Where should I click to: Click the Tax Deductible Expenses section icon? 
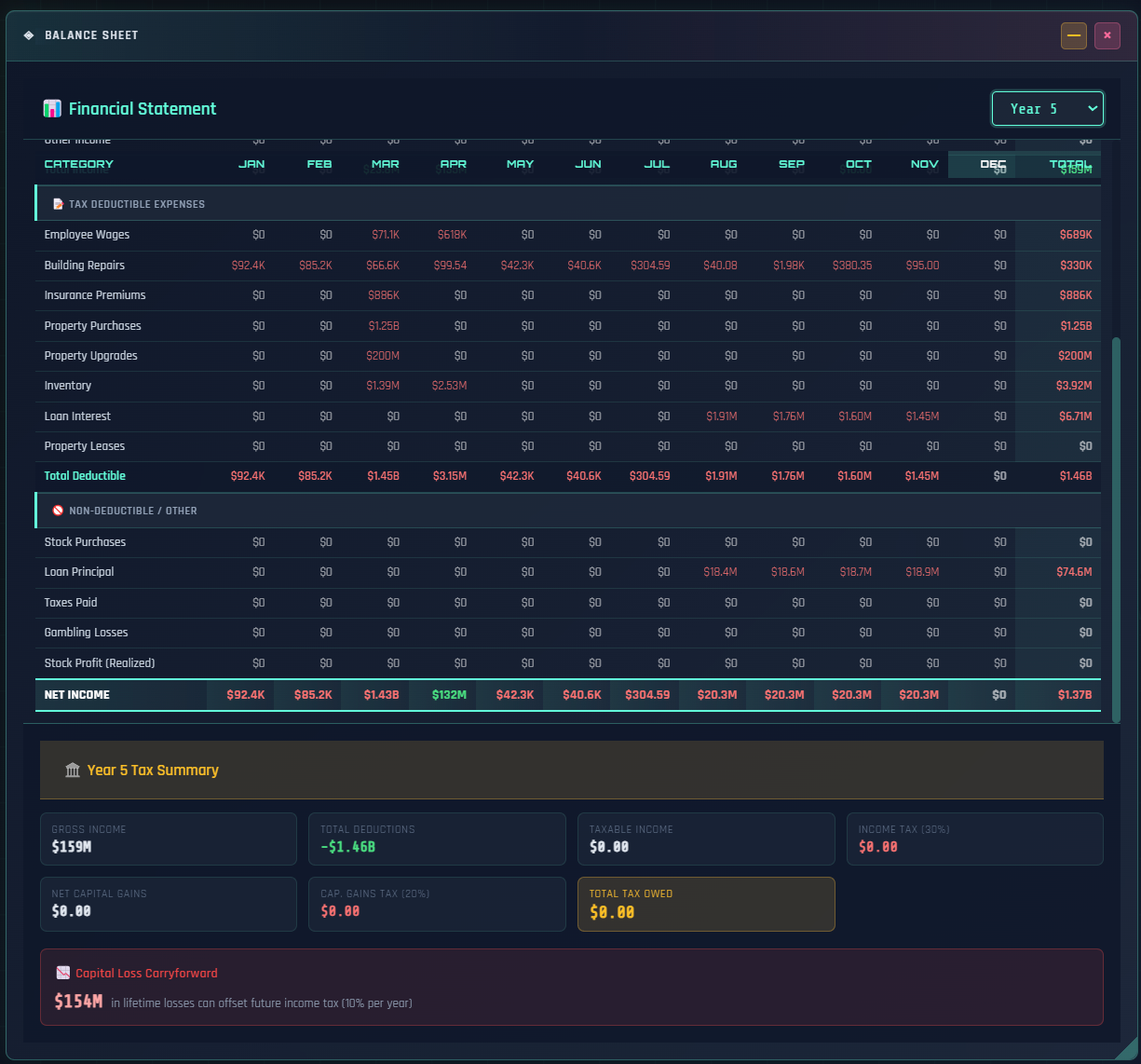pos(58,204)
